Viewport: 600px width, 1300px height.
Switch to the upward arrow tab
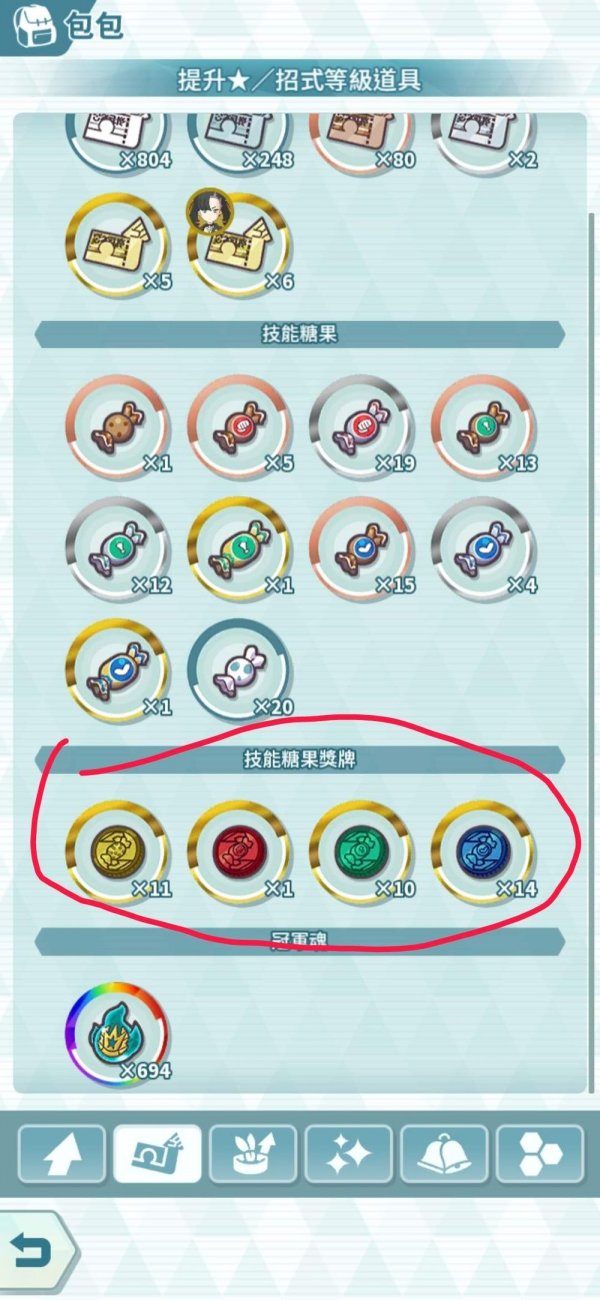point(61,1154)
